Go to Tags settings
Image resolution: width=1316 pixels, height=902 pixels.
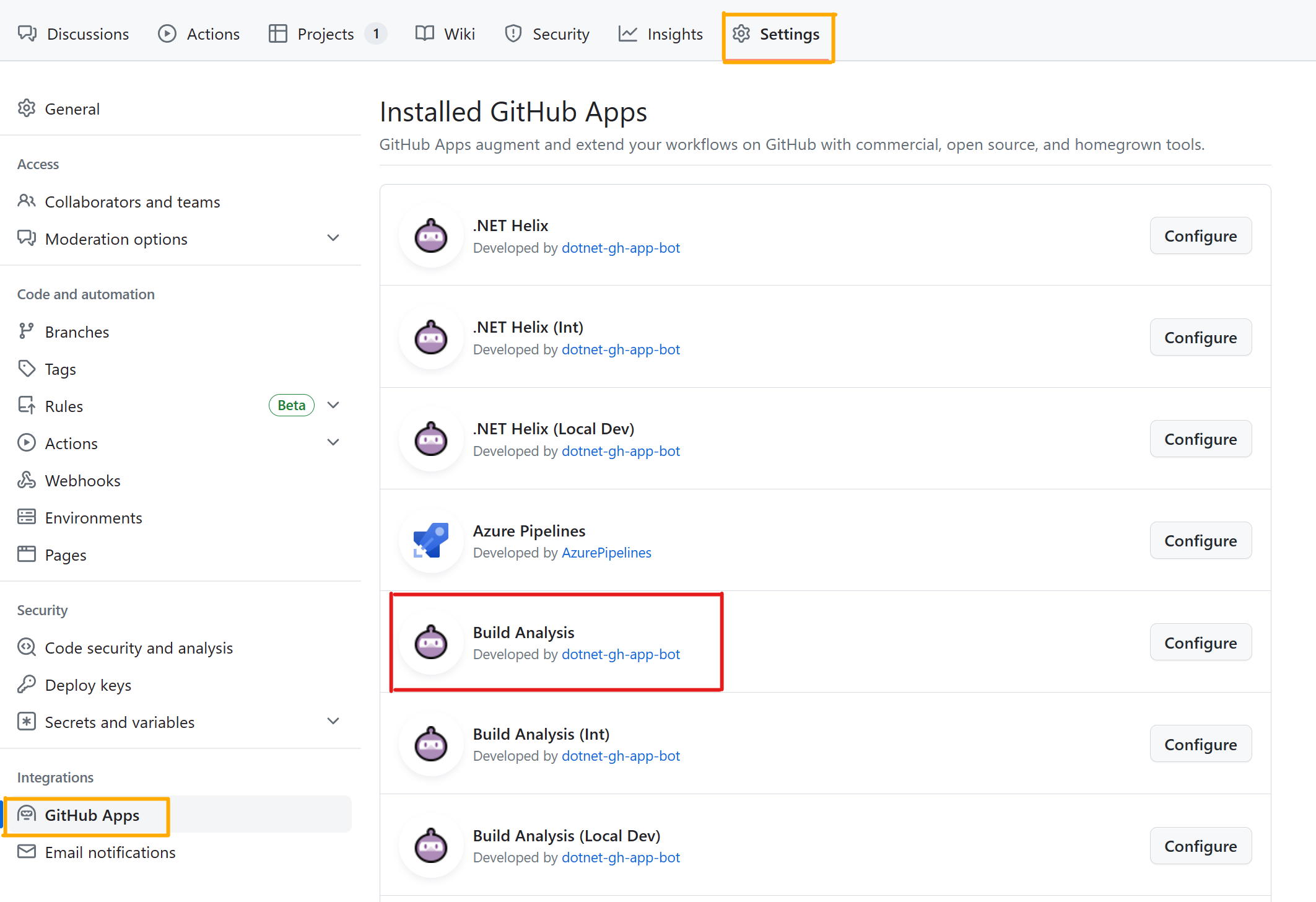pyautogui.click(x=180, y=369)
